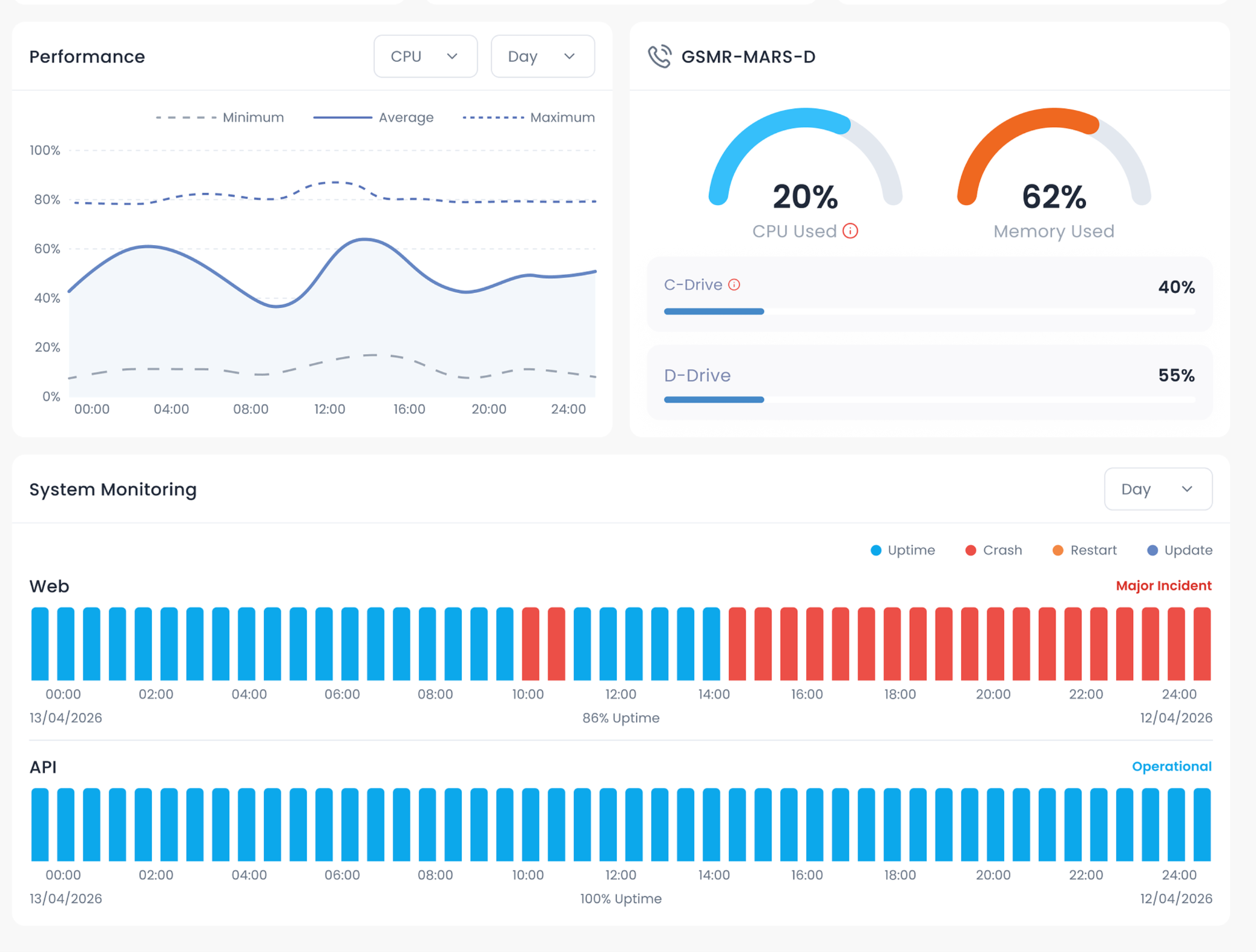Select the last API bar at 24:00
The image size is (1256, 952).
point(1202,824)
